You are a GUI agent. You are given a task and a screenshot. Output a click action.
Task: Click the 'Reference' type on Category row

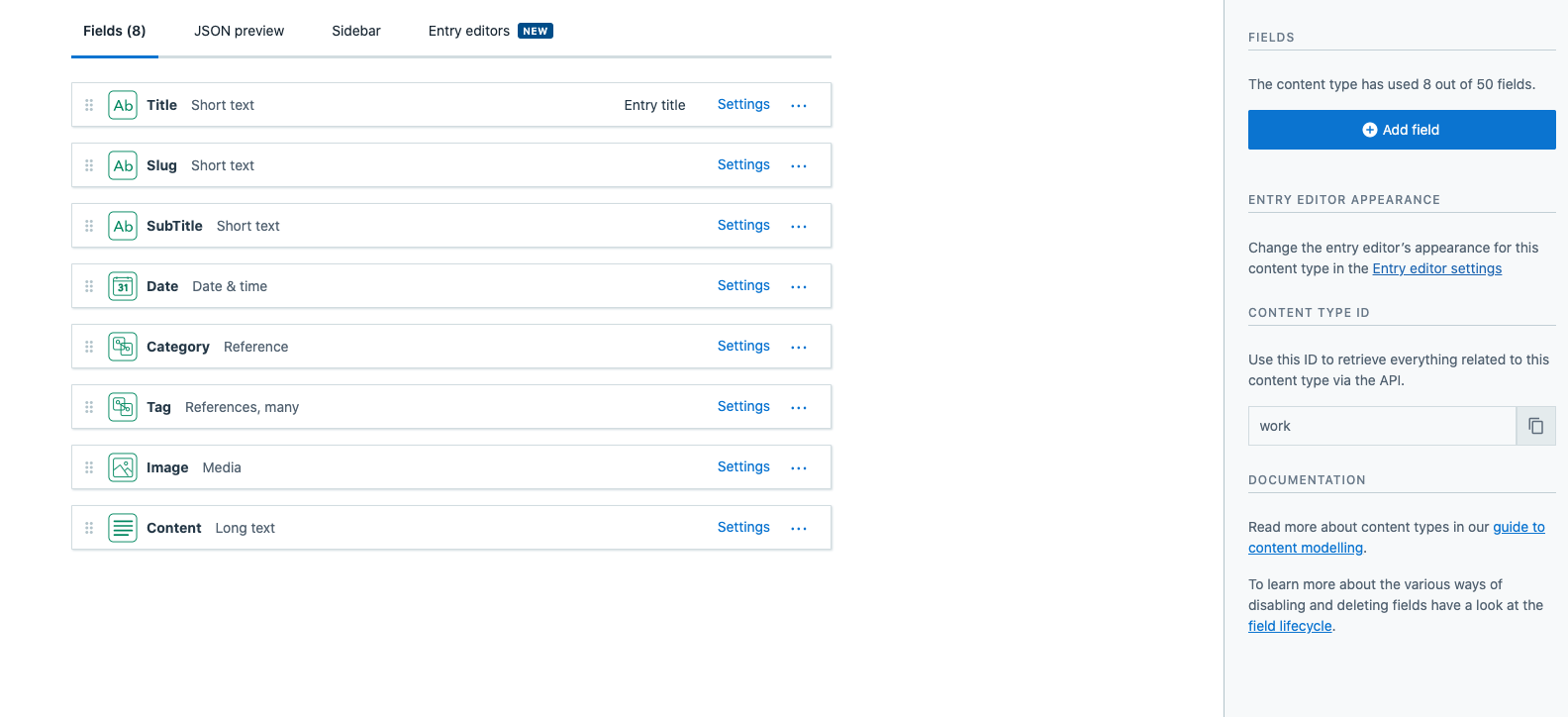255,347
